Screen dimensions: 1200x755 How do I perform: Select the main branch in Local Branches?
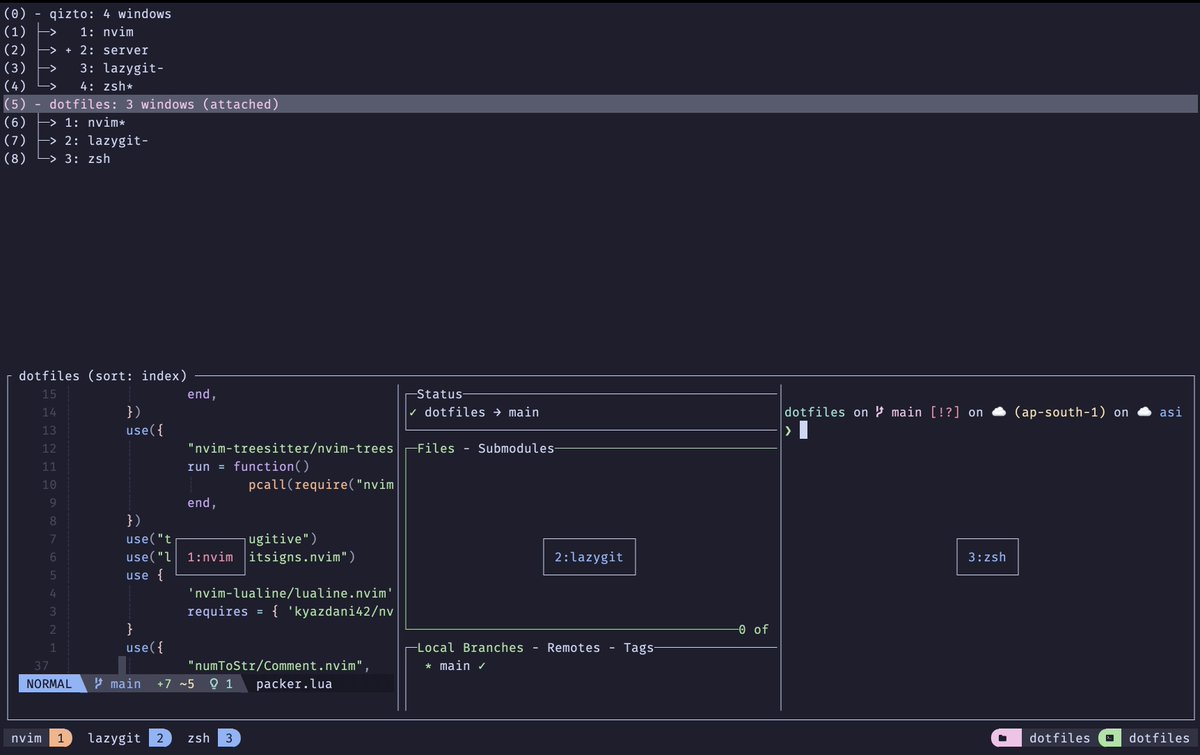(455, 666)
